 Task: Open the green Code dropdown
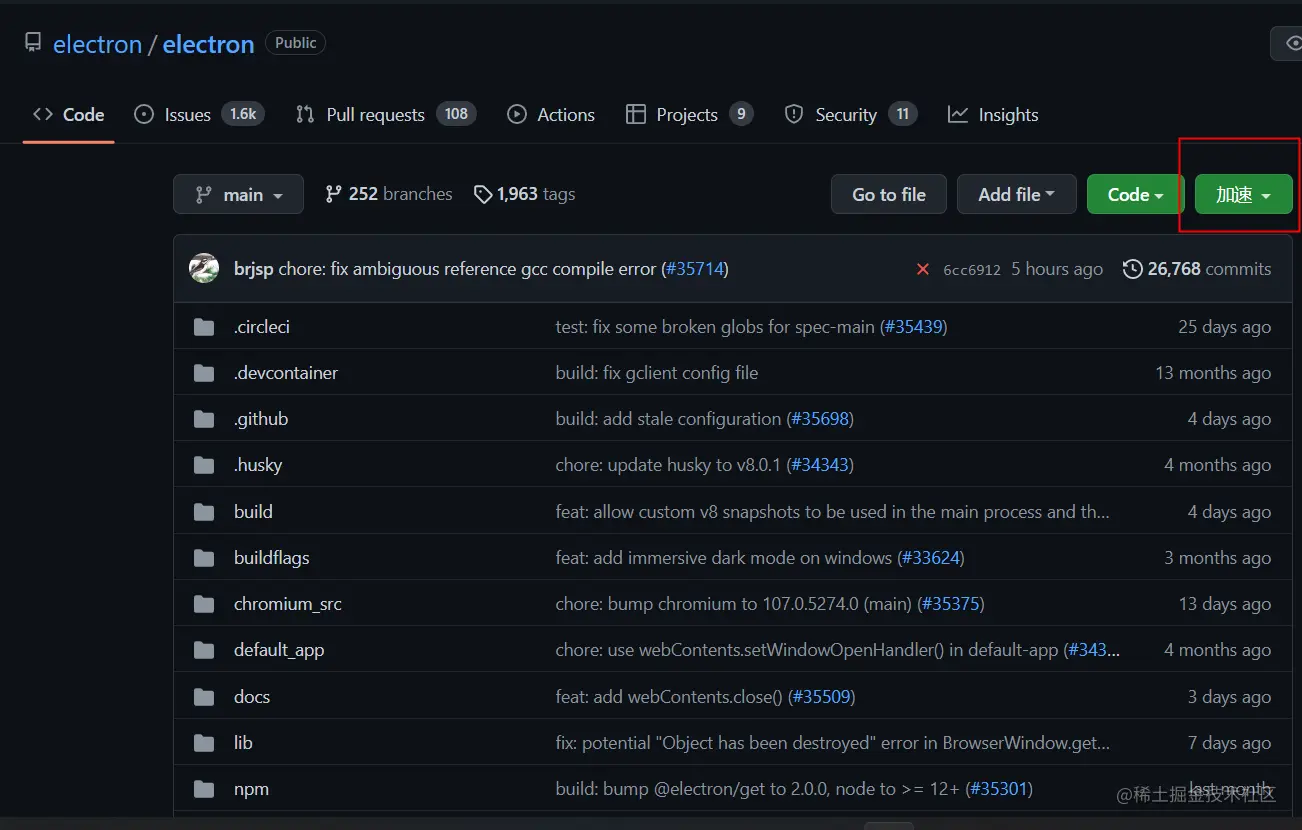pyautogui.click(x=1135, y=195)
